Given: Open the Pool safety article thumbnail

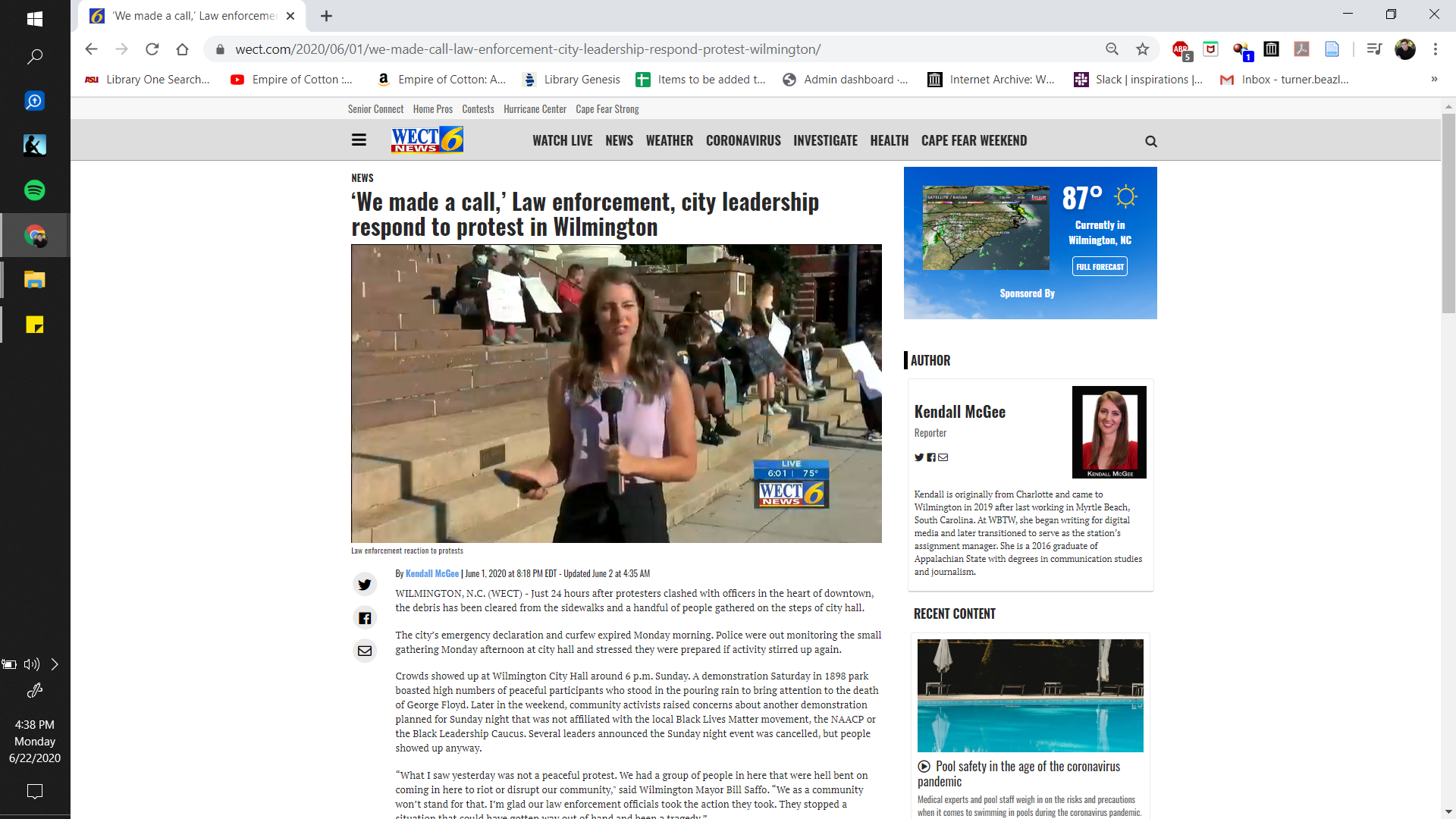Looking at the screenshot, I should pos(1030,695).
